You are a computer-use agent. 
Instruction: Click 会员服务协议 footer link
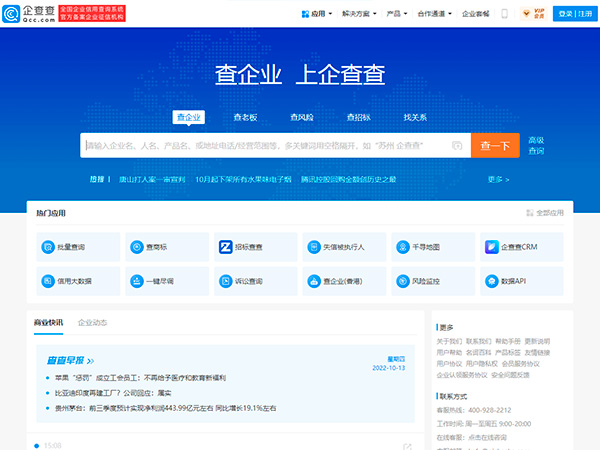pyautogui.click(x=521, y=364)
